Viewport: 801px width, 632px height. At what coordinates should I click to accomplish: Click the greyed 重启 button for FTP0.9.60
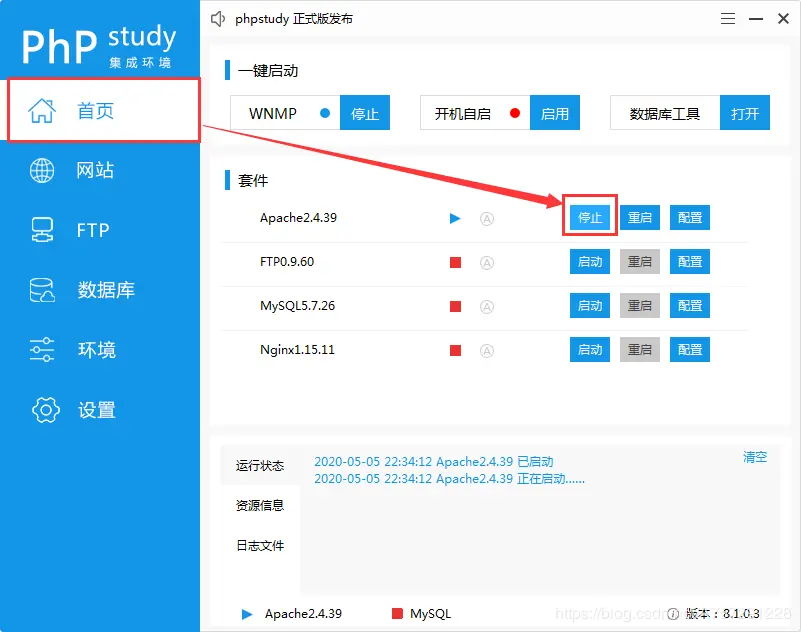pos(640,262)
